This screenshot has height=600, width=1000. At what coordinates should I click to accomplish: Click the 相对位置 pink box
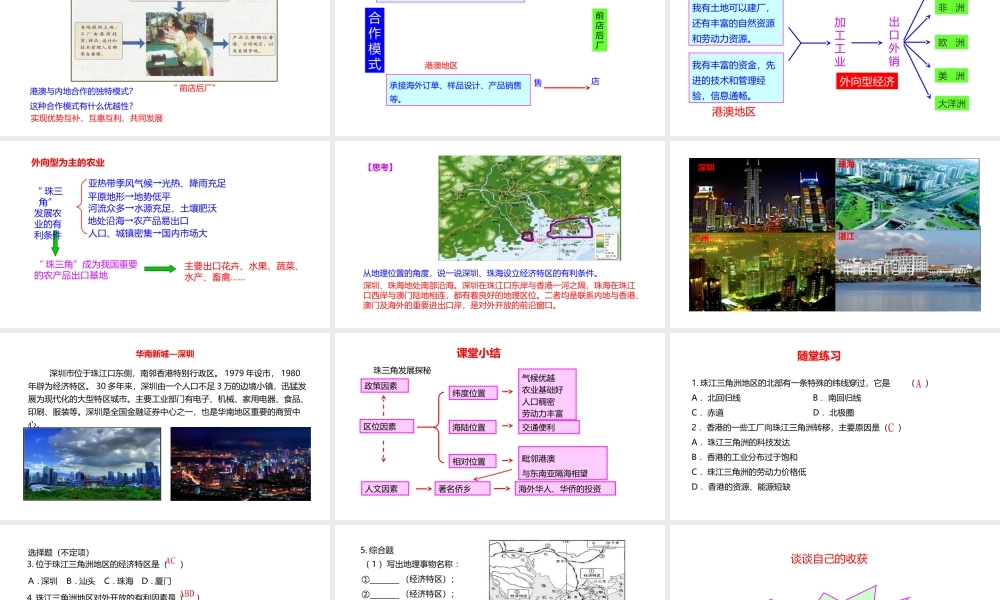[473, 461]
